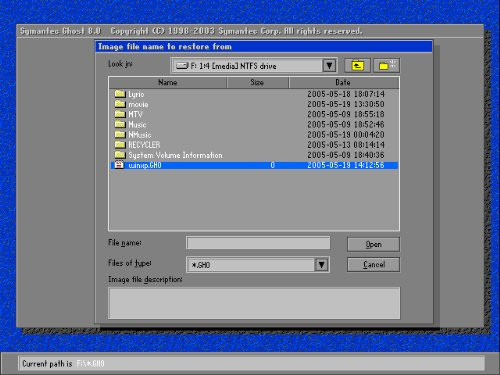
Task: Select the RECYCLER folder icon
Action: pos(120,145)
